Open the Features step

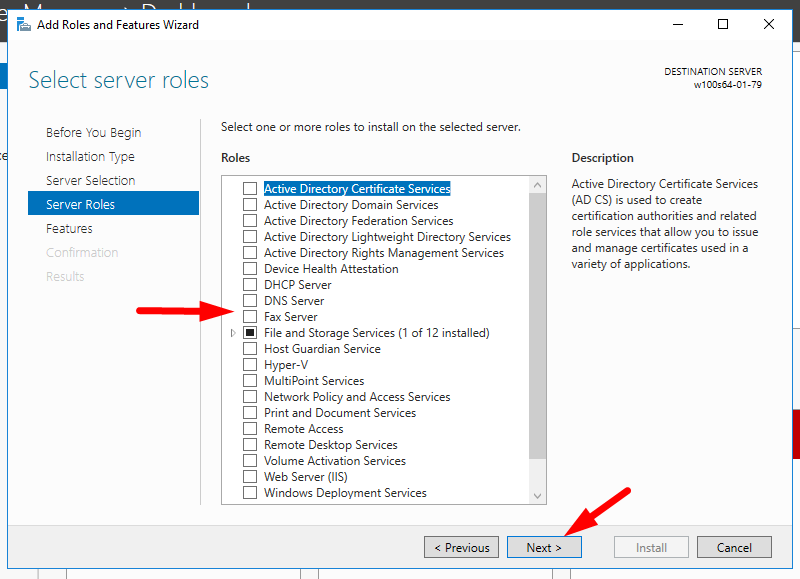pos(69,229)
